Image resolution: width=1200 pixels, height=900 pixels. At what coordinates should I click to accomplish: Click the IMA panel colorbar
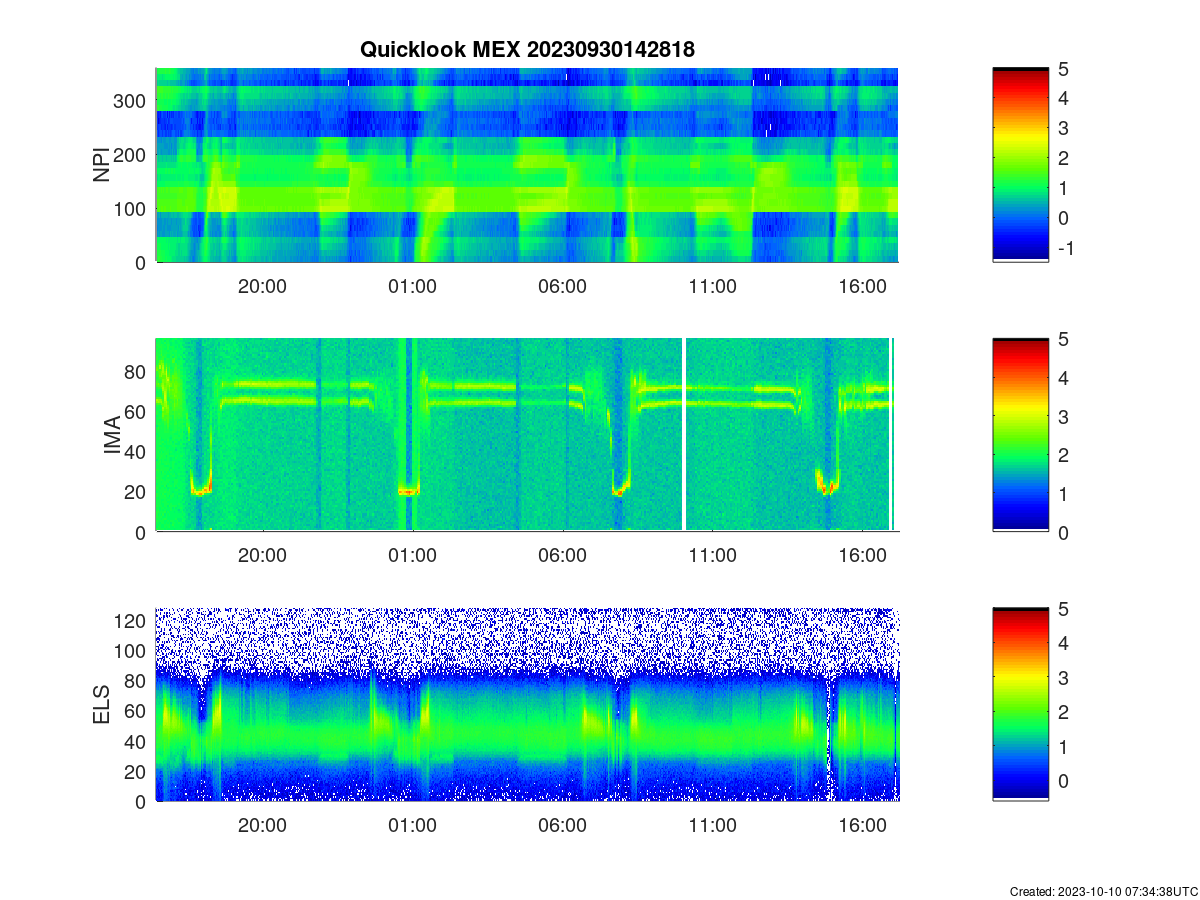1020,435
